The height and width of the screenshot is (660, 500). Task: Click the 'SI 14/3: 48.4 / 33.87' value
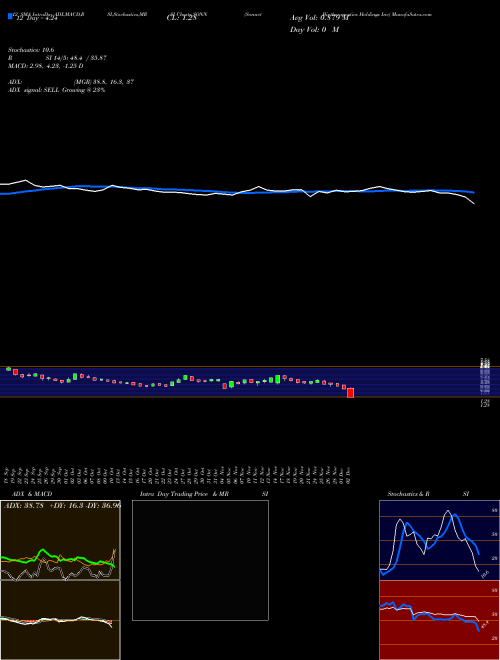point(76,58)
